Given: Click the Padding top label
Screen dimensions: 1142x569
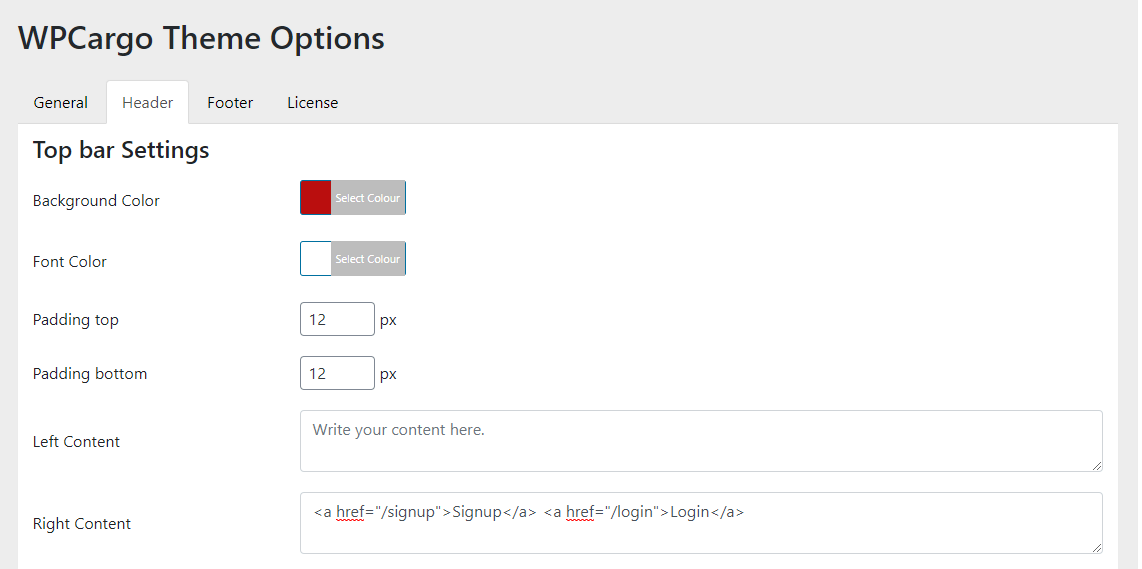Looking at the screenshot, I should pyautogui.click(x=76, y=320).
